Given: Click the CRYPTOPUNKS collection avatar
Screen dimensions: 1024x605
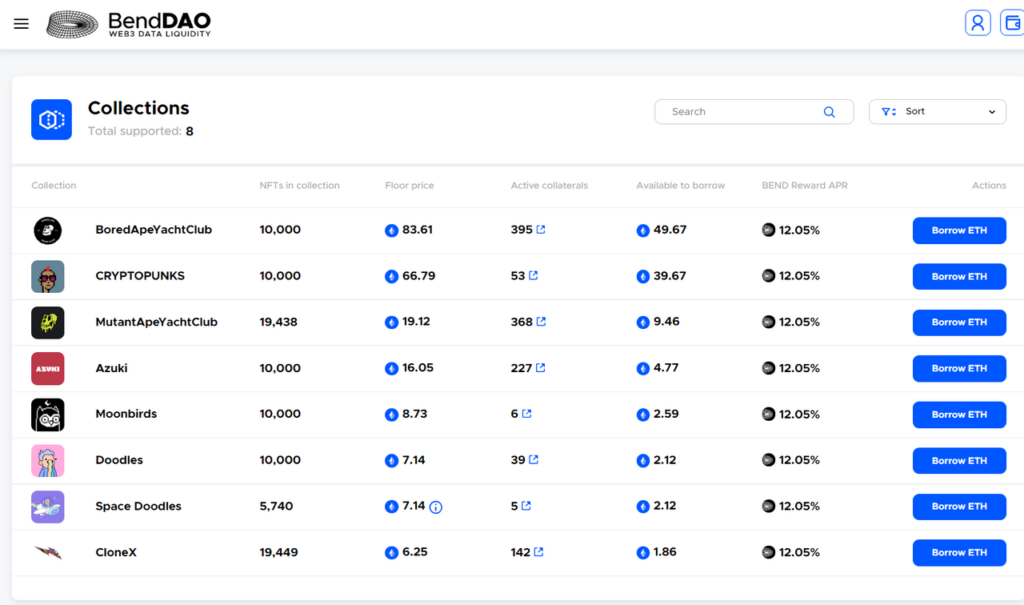Looking at the screenshot, I should (48, 276).
